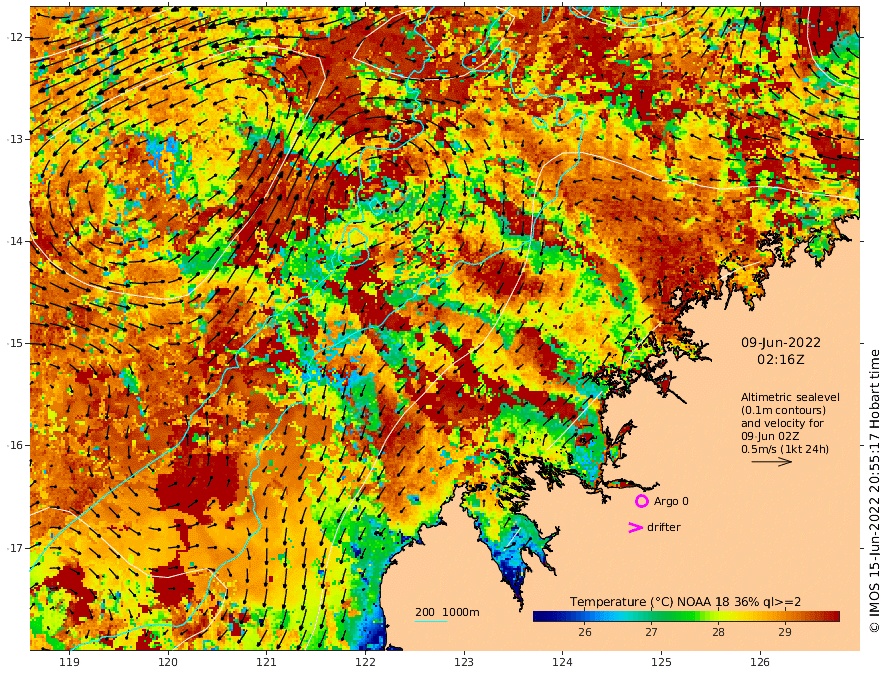Click longitude axis label 123
The width and height of the screenshot is (880, 680).
pyautogui.click(x=464, y=663)
